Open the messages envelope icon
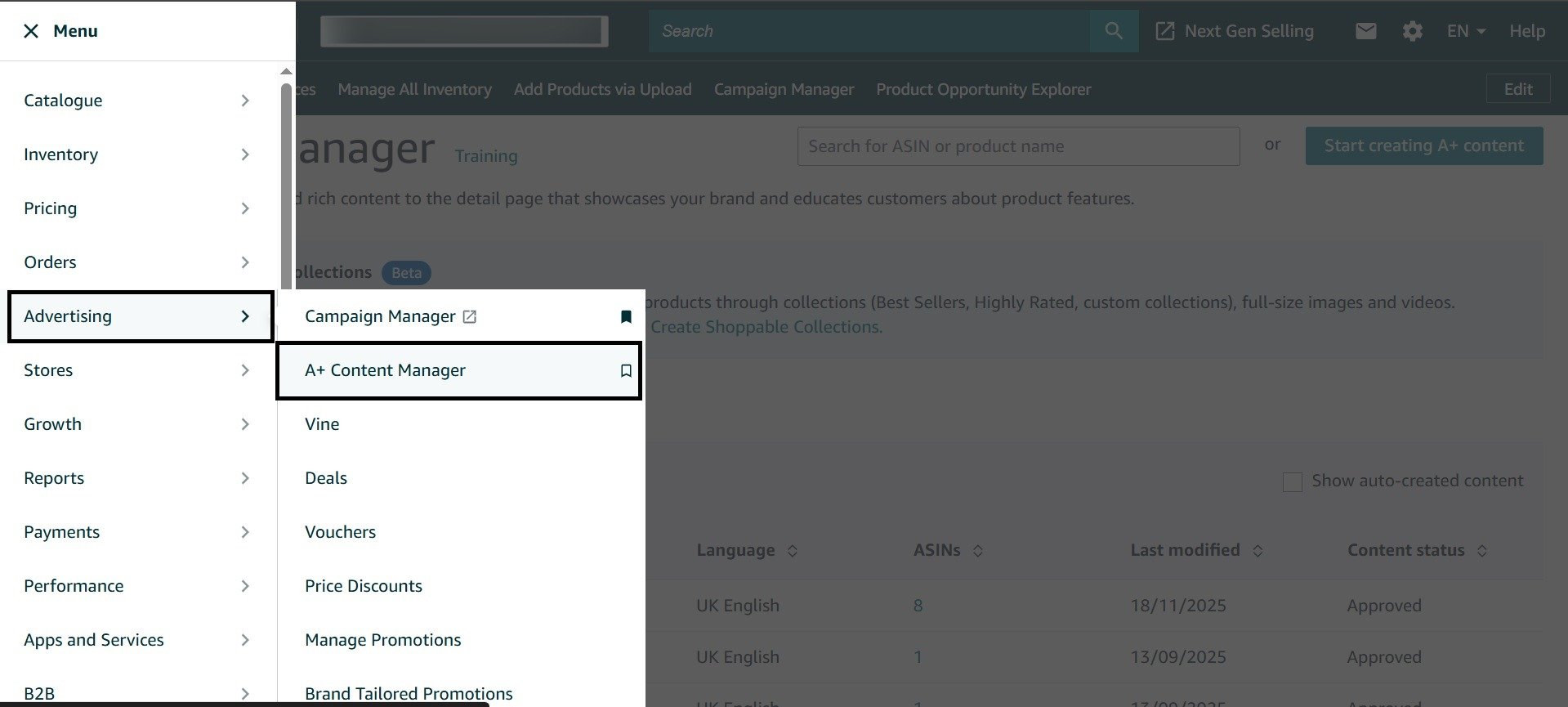The height and width of the screenshot is (707, 1568). (1365, 31)
